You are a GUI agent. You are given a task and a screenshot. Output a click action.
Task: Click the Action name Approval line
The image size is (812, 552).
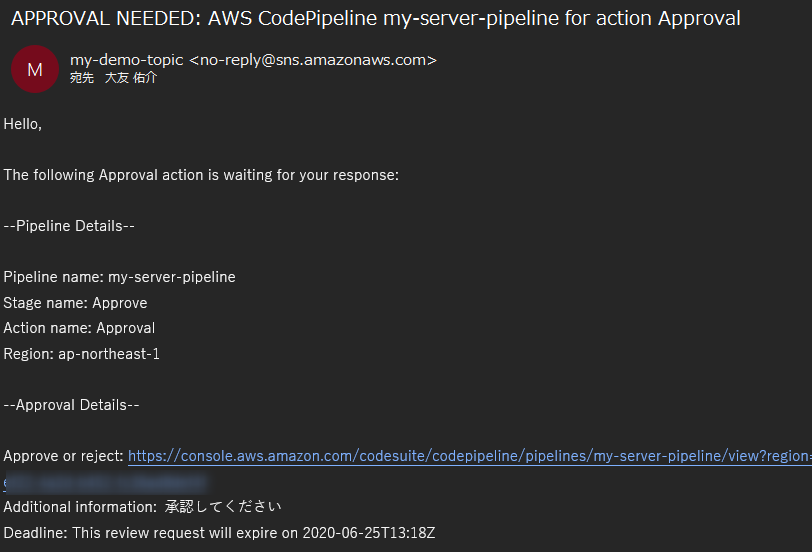pos(79,328)
